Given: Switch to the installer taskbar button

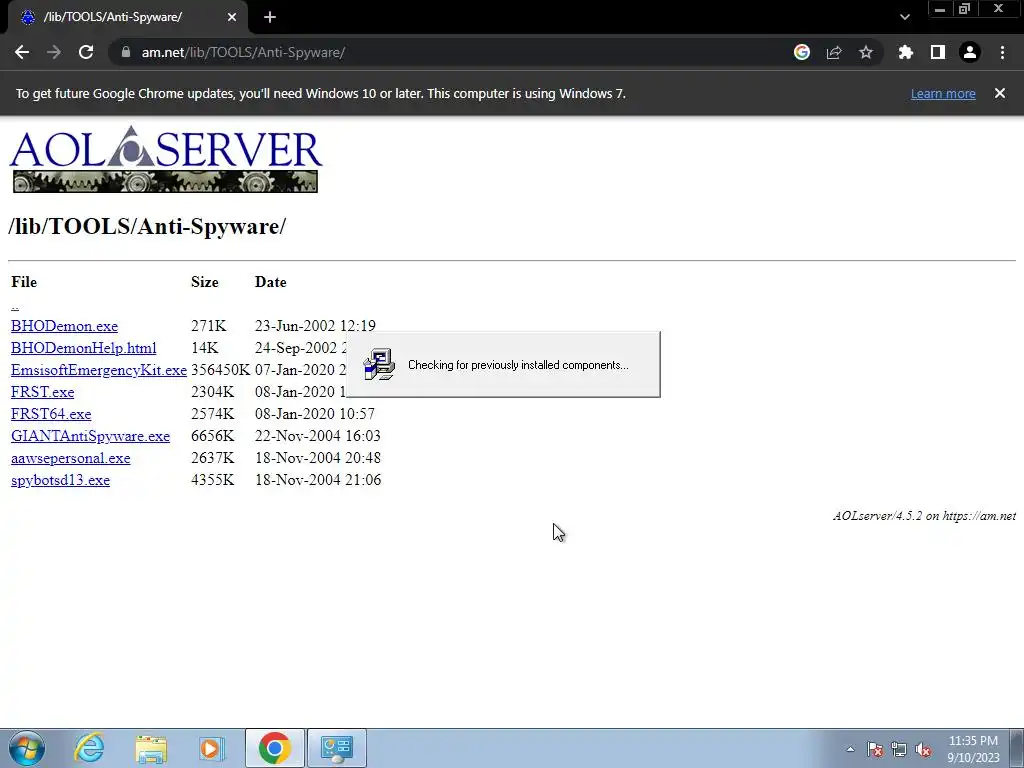Looking at the screenshot, I should pos(337,748).
